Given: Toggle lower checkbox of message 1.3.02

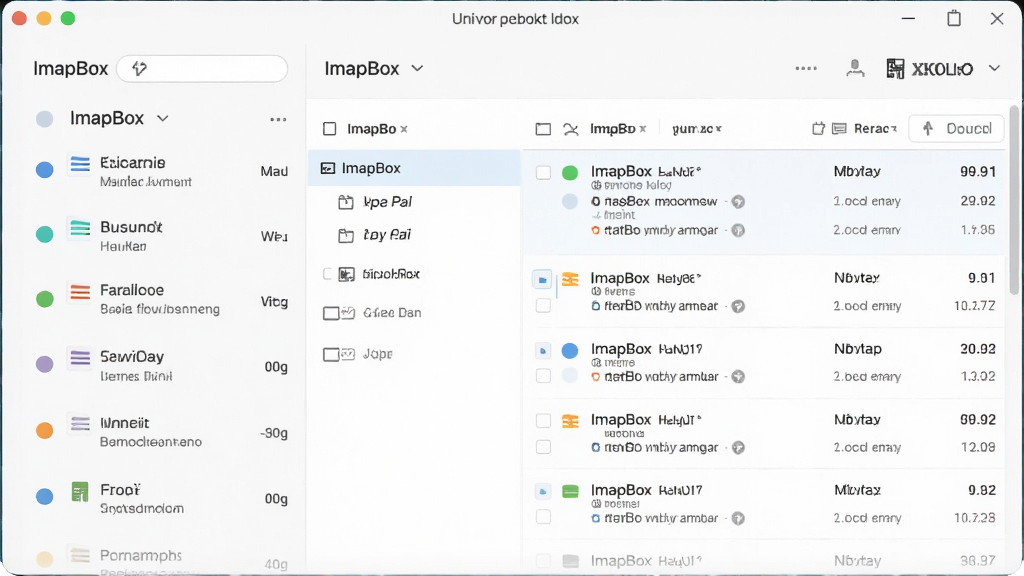Looking at the screenshot, I should [x=543, y=376].
